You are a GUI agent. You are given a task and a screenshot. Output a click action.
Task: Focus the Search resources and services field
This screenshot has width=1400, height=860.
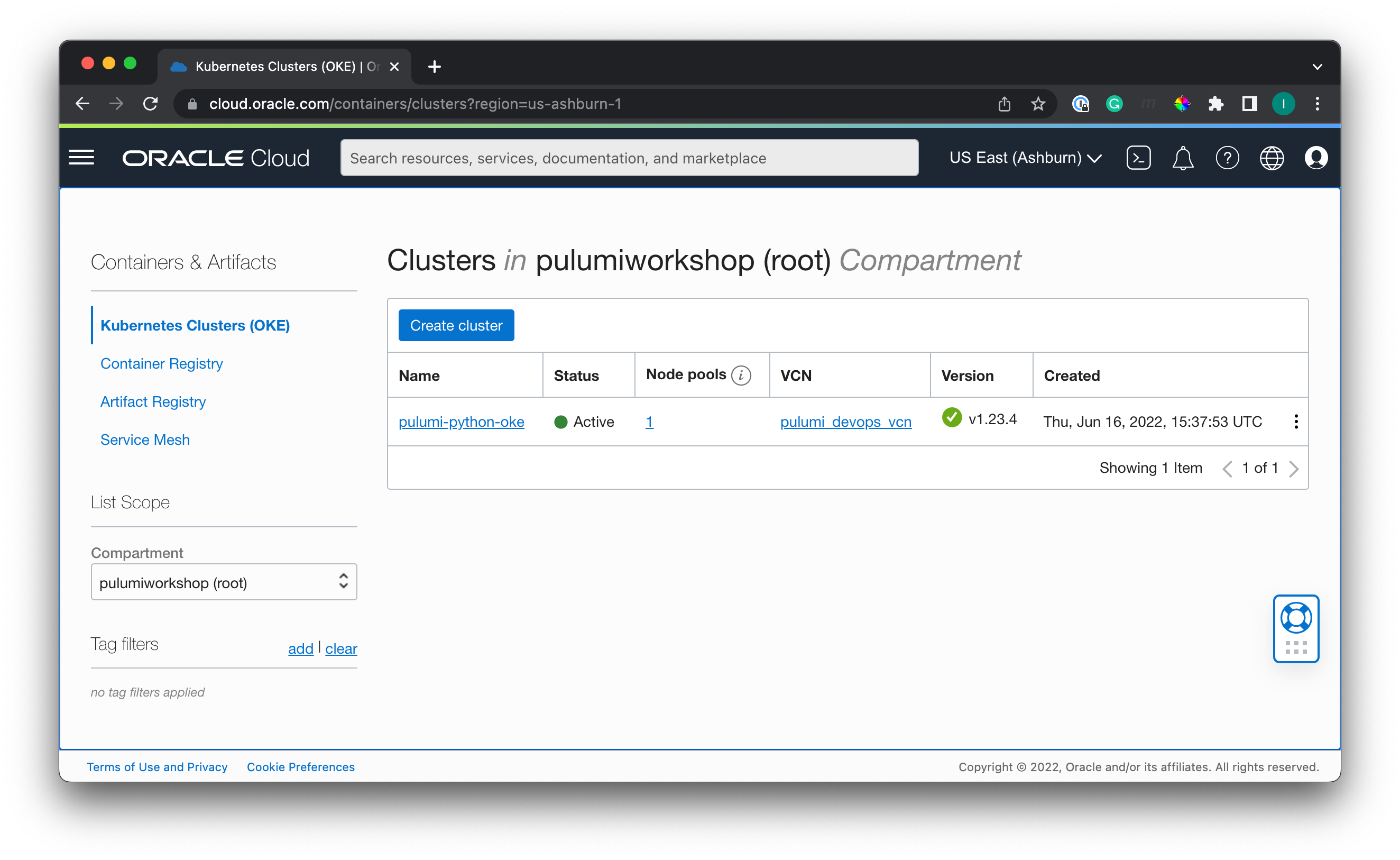(629, 158)
